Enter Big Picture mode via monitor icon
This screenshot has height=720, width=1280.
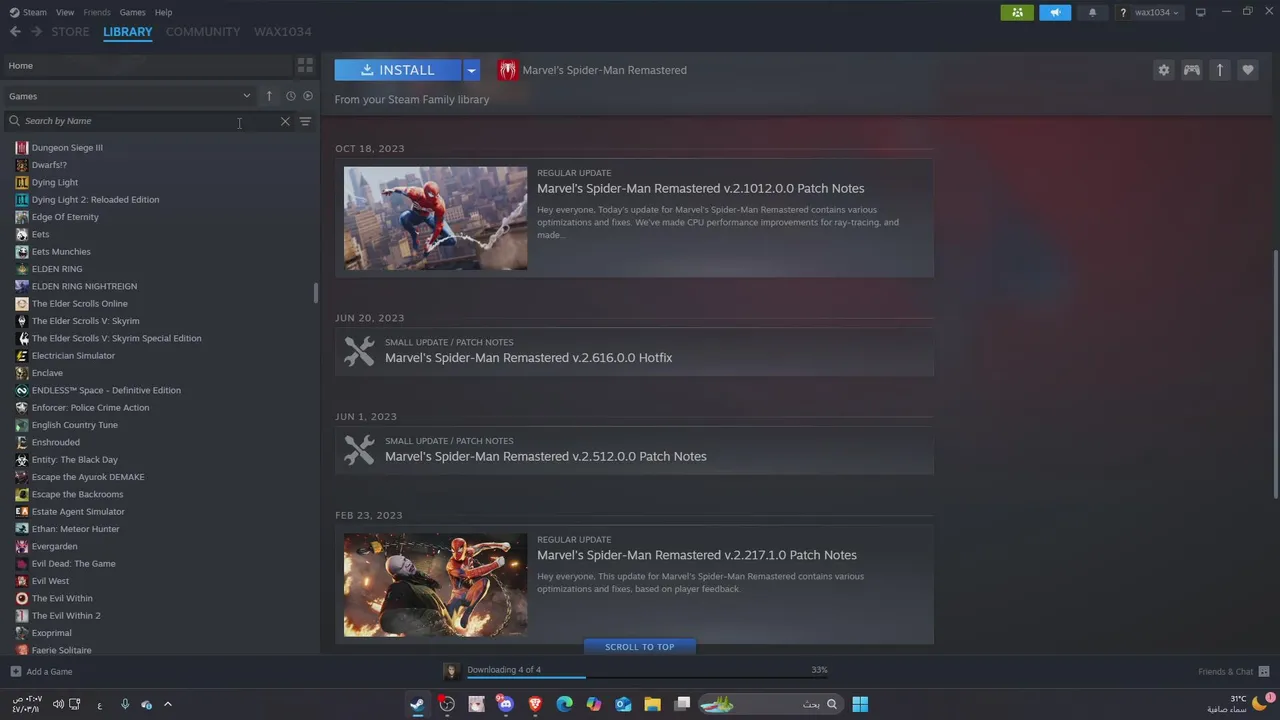(1200, 12)
